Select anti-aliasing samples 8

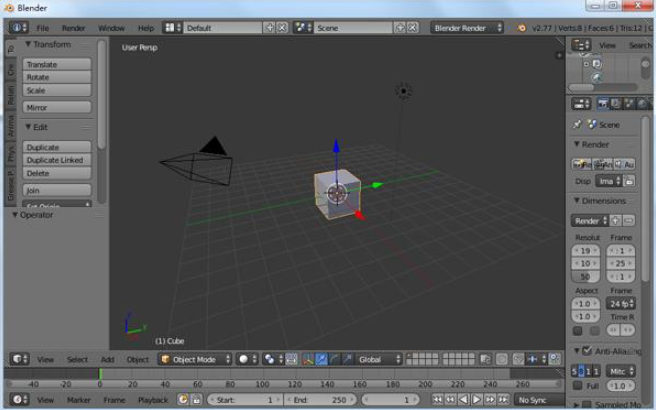tap(581, 371)
